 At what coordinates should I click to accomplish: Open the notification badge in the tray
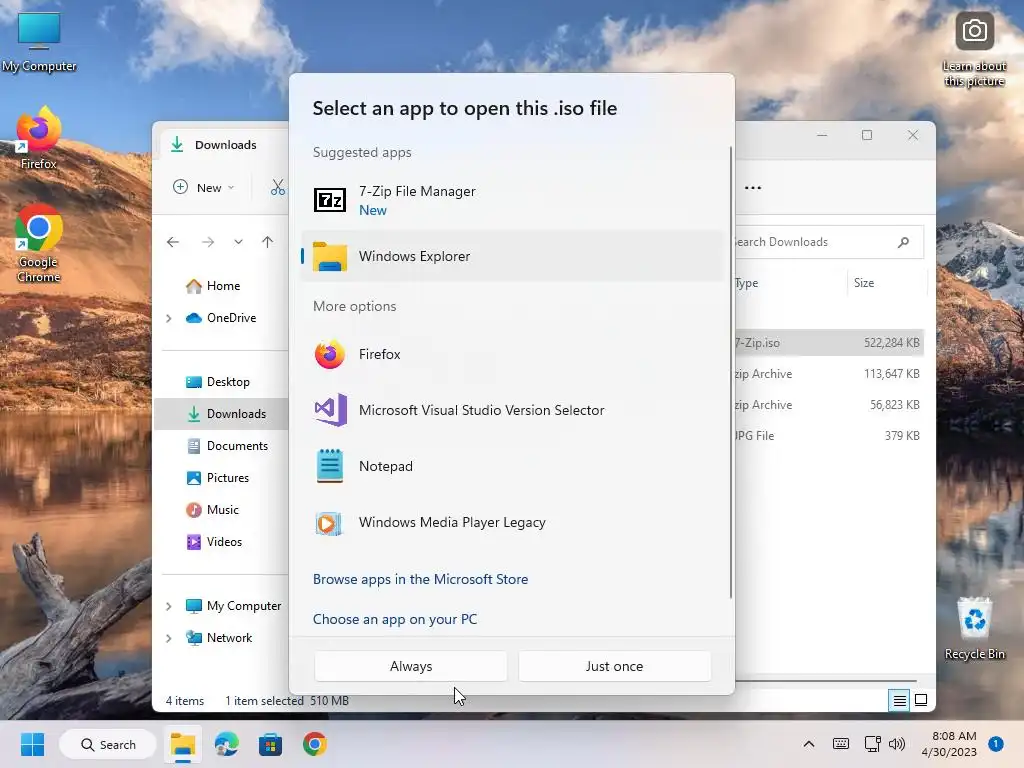click(x=996, y=743)
